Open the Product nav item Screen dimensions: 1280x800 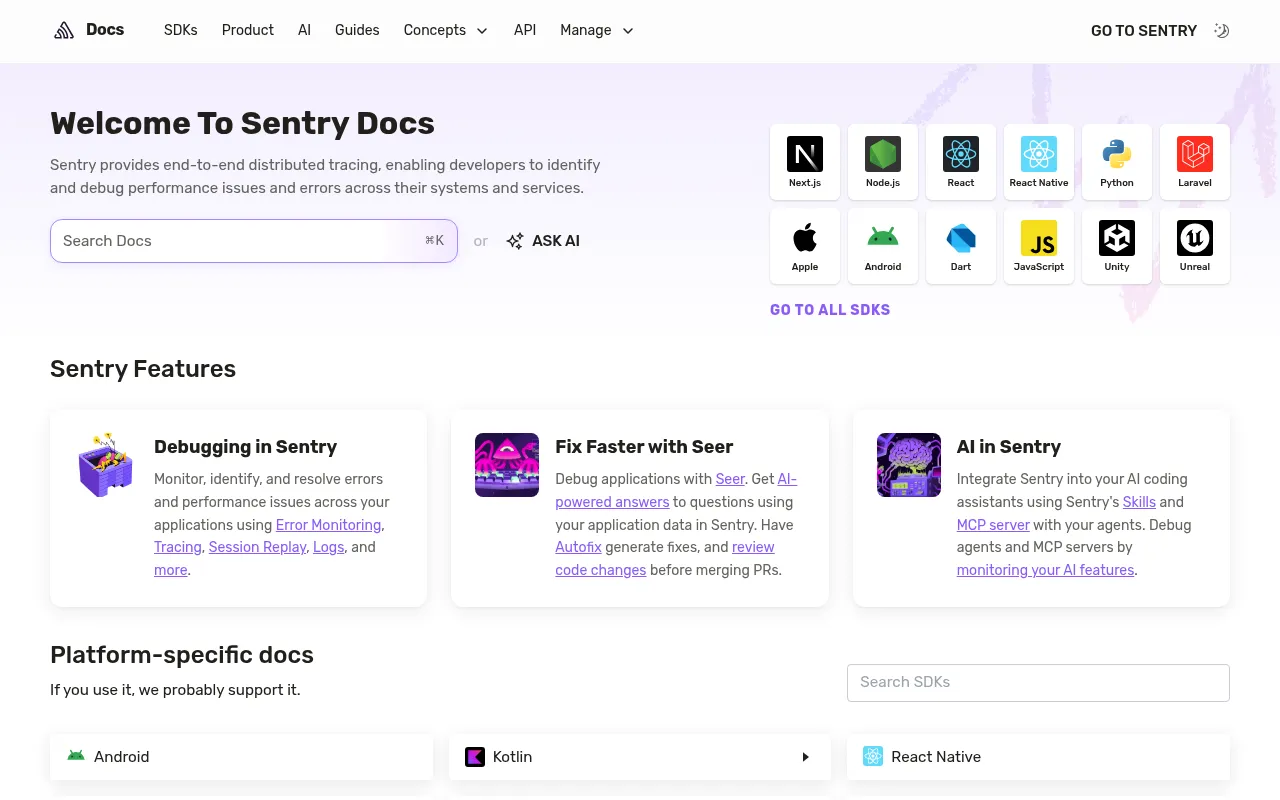[248, 30]
